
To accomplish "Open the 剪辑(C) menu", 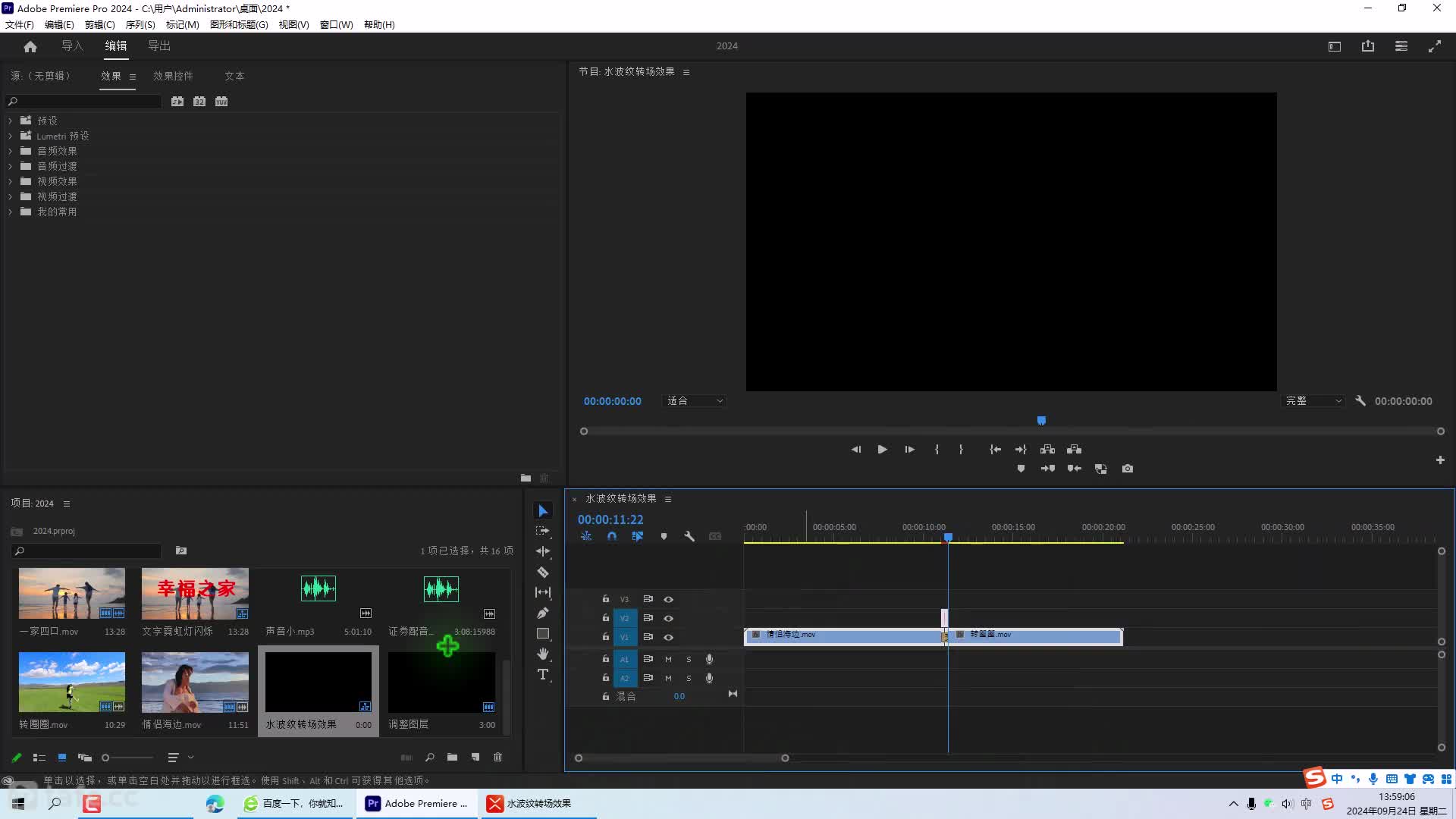I will (x=100, y=24).
